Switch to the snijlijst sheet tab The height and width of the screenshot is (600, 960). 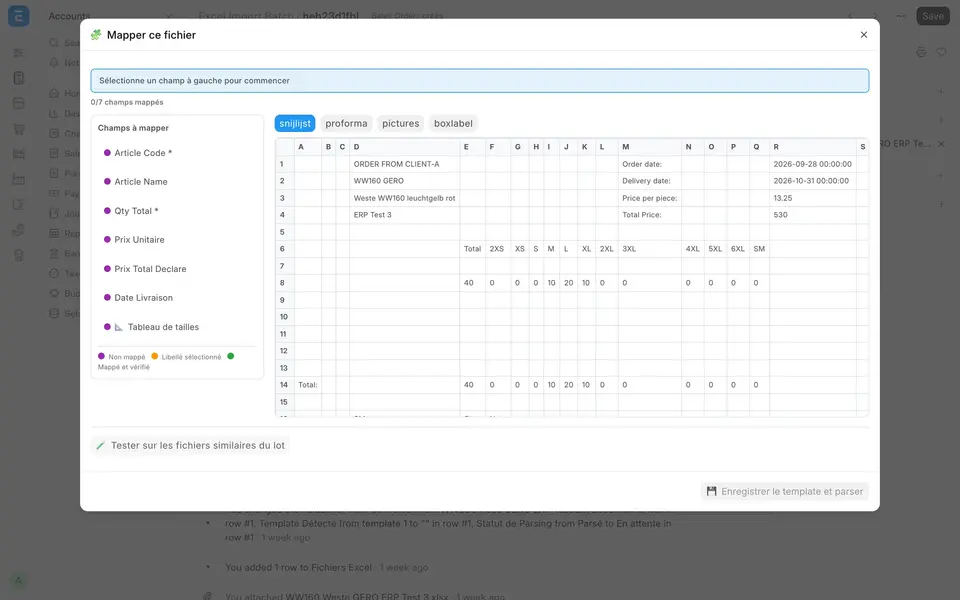coord(294,123)
